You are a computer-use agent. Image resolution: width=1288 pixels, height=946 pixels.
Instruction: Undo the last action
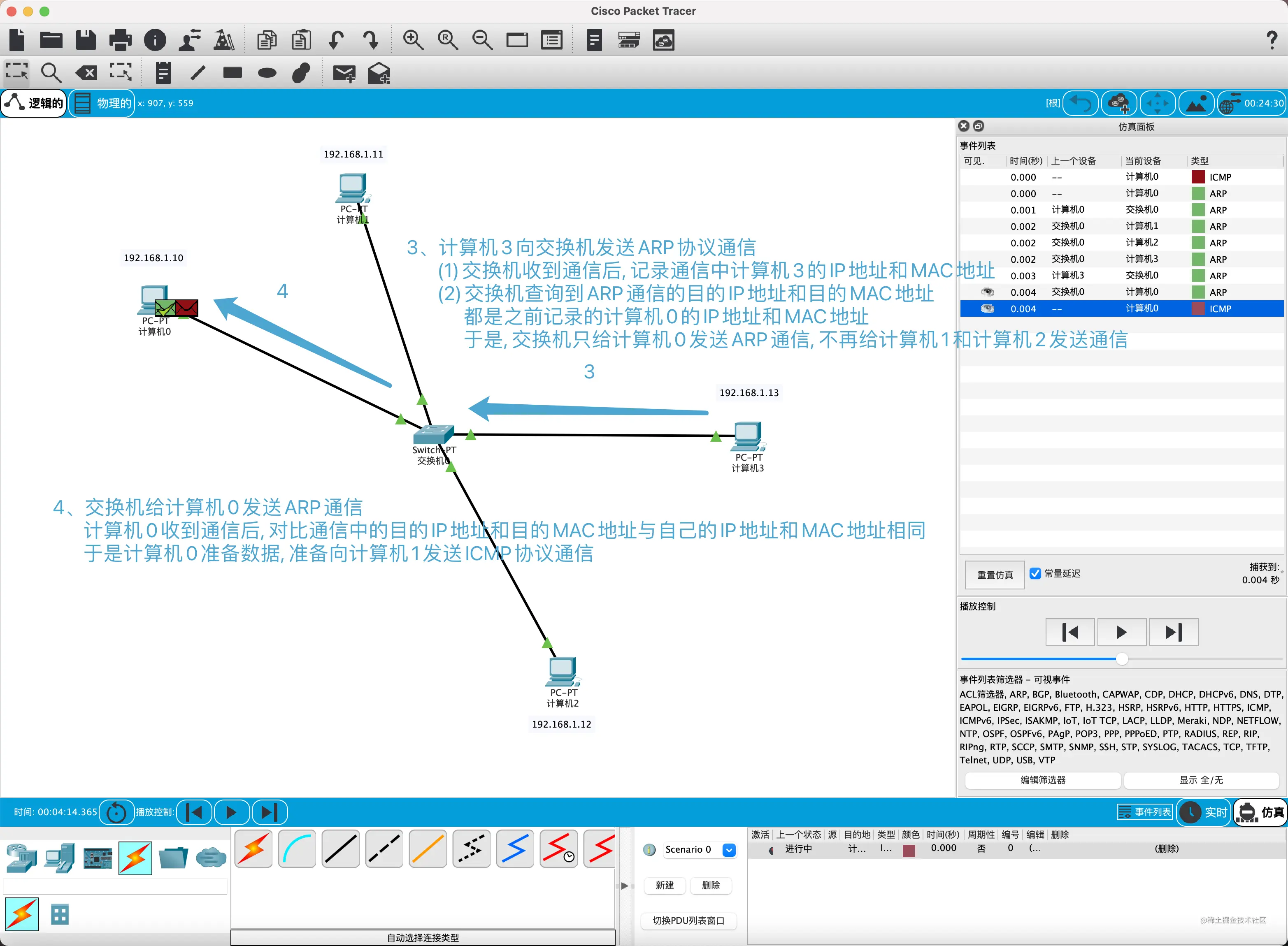click(336, 40)
